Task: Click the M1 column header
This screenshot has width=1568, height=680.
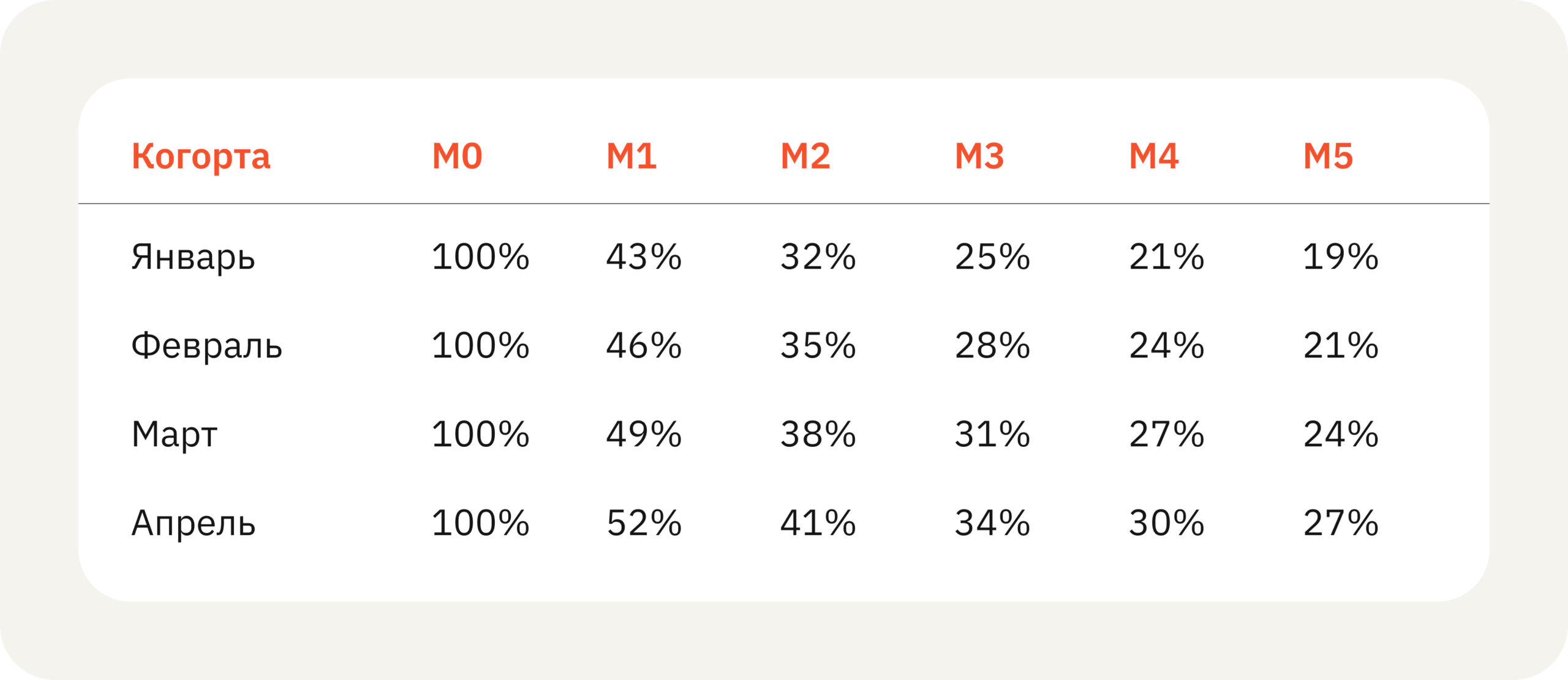Action: (x=631, y=156)
